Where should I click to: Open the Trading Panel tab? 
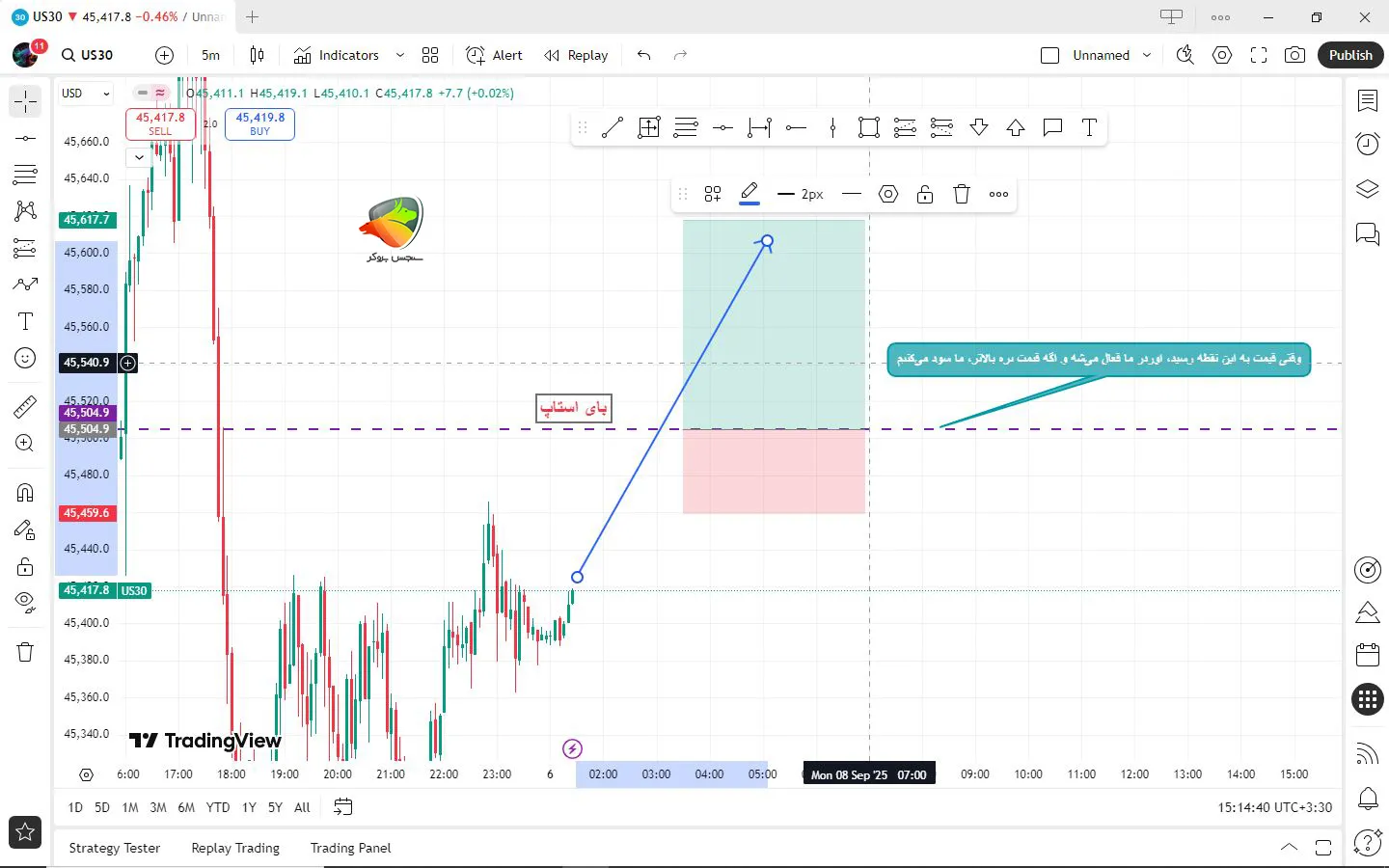point(350,848)
